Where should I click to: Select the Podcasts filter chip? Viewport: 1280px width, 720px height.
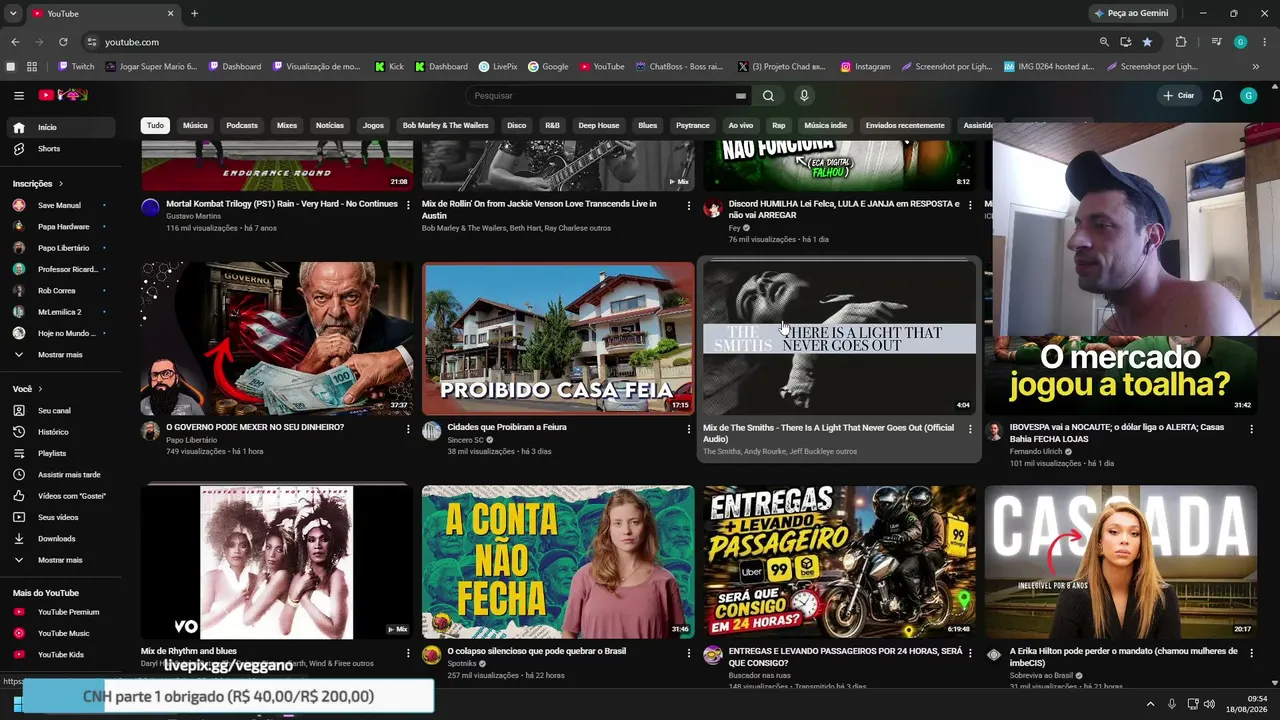pyautogui.click(x=242, y=126)
